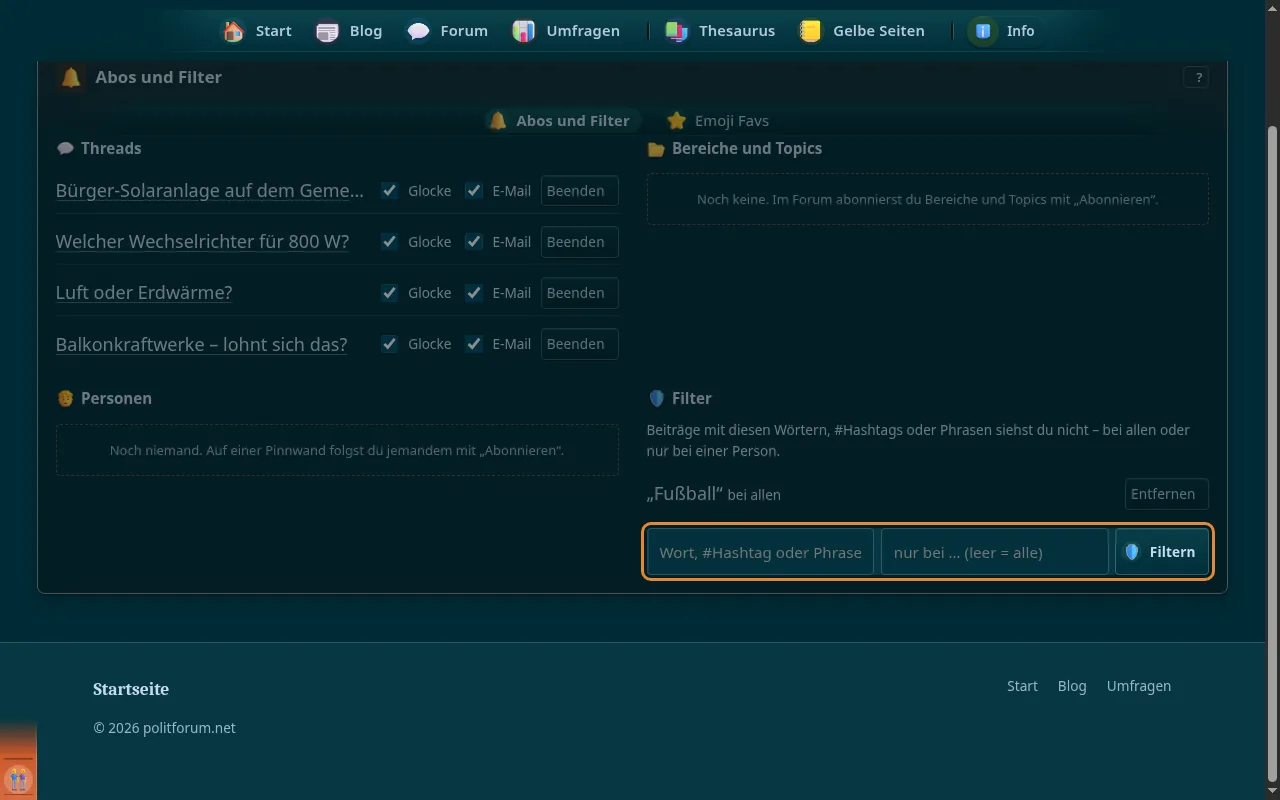Toggle Glocke checkbox for Luft oder Erdwärme
Screen dimensions: 1280x800
390,293
